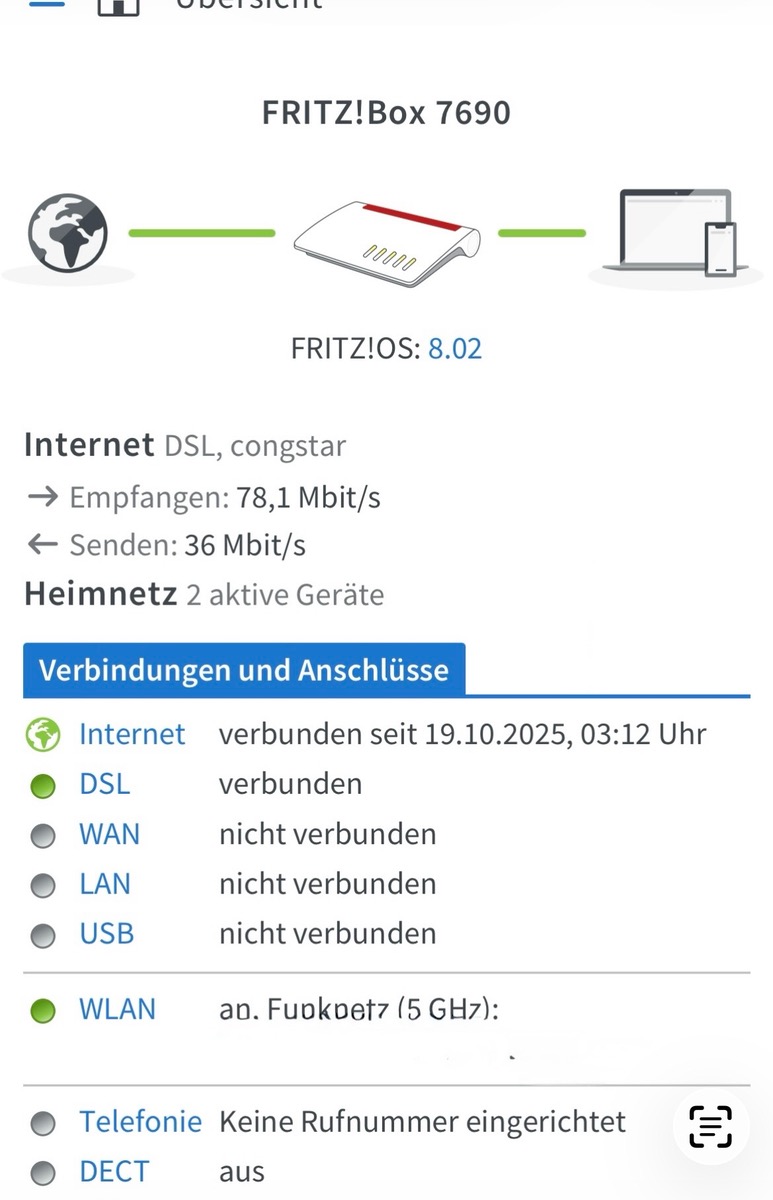
Task: Tap the live text scan icon
Action: click(x=710, y=1126)
